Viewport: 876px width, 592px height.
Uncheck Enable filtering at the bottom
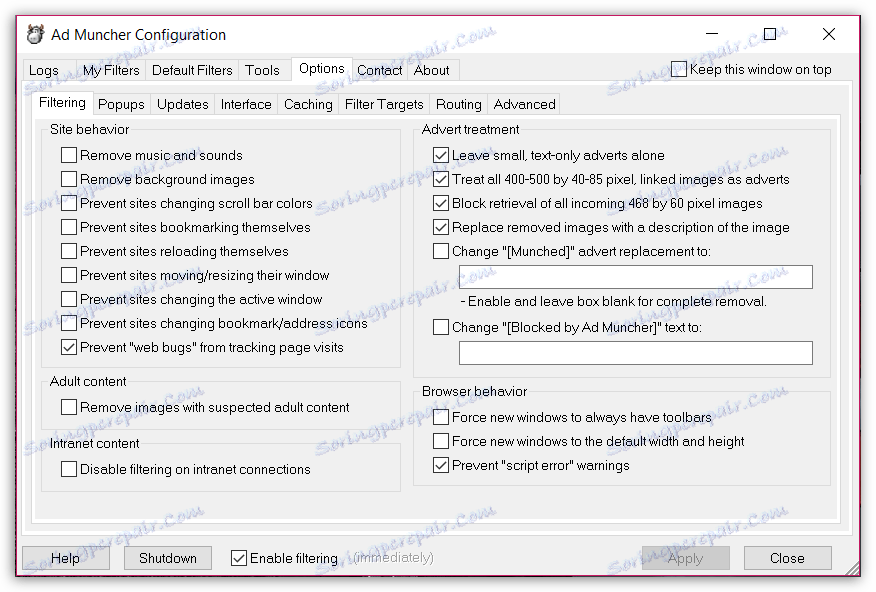[239, 558]
